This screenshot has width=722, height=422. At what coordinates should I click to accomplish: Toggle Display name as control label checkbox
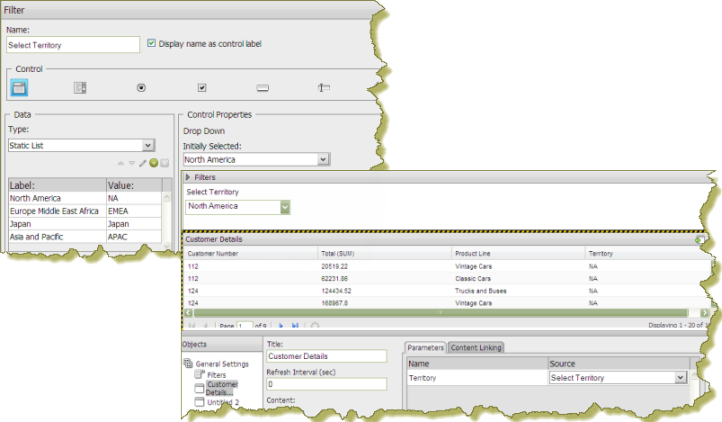[x=151, y=43]
